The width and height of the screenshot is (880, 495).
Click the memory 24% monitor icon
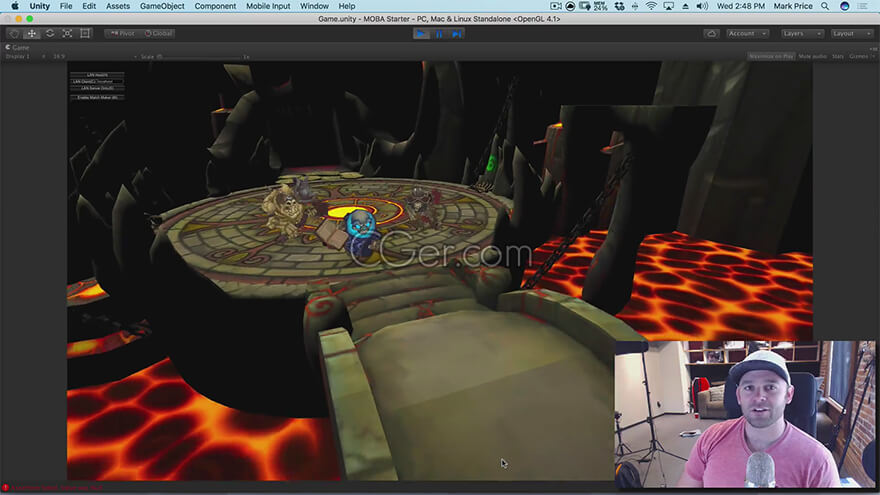coord(601,6)
